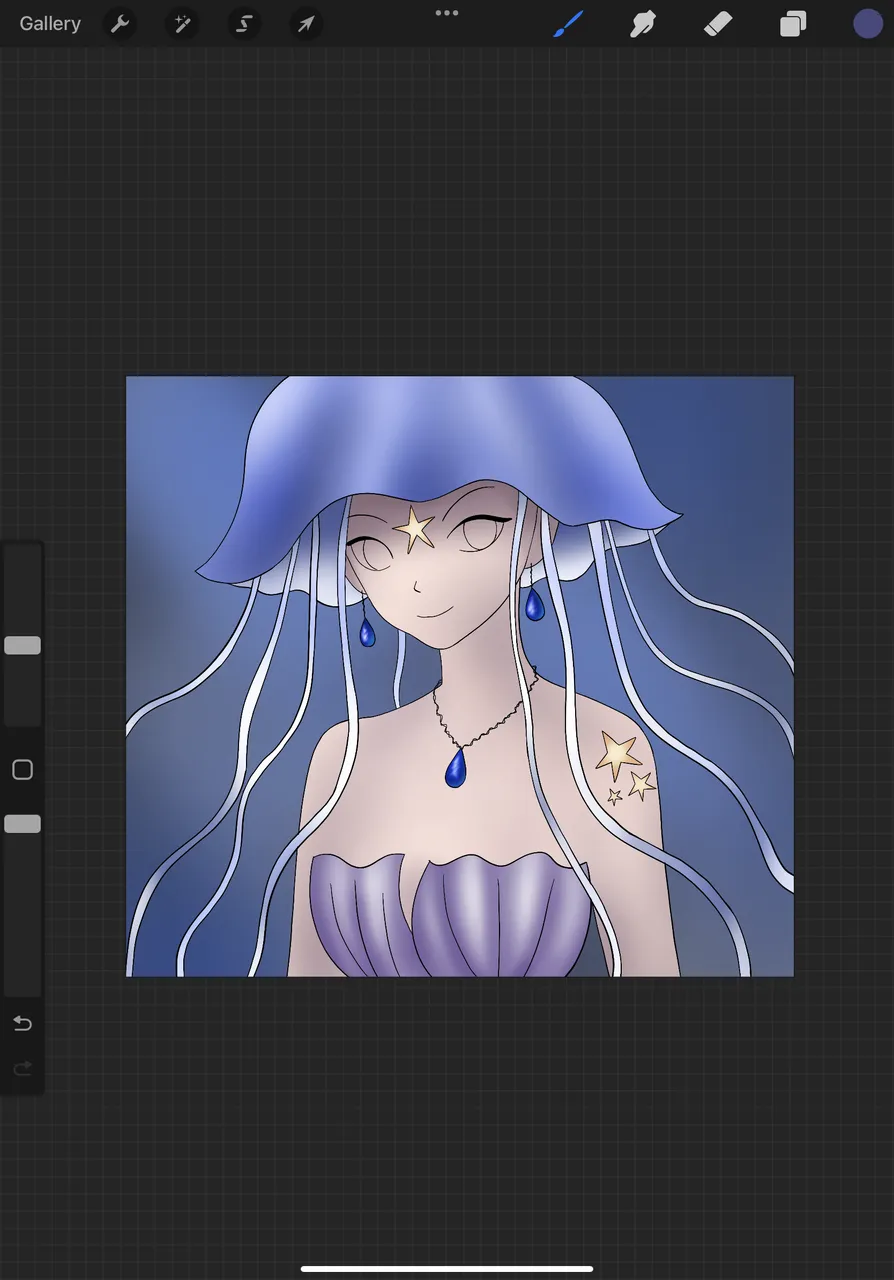Open the Layers panel
Viewport: 894px width, 1280px height.
point(793,23)
